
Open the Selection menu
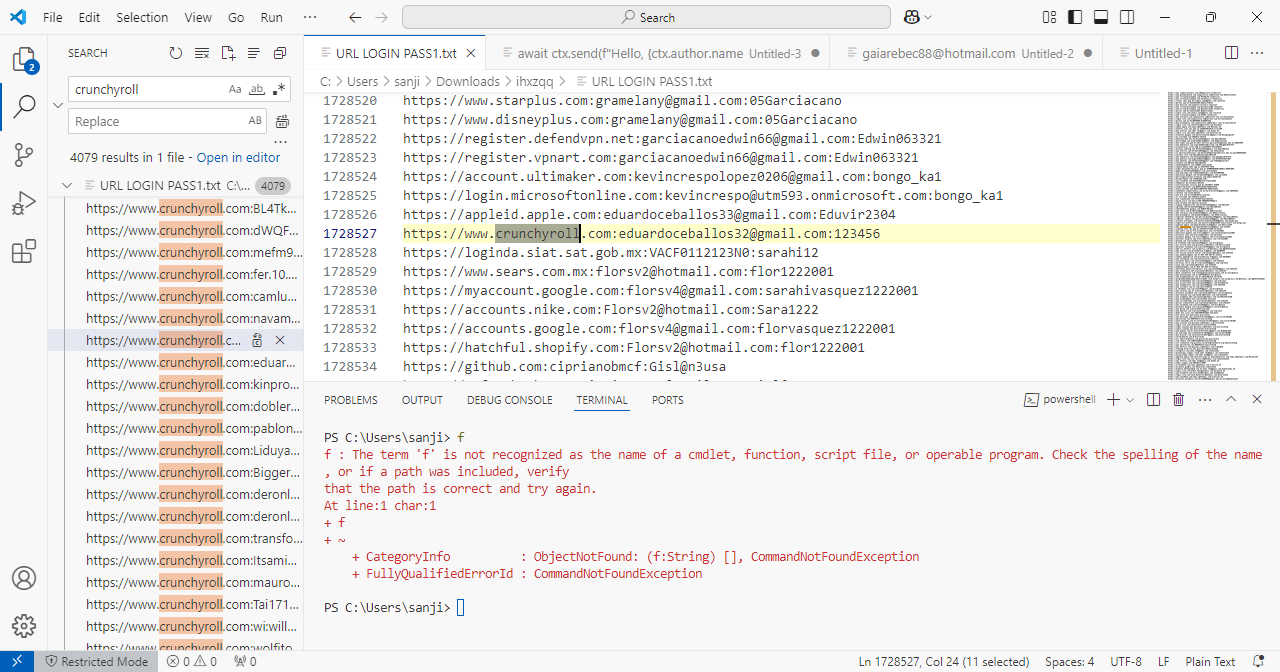142,17
